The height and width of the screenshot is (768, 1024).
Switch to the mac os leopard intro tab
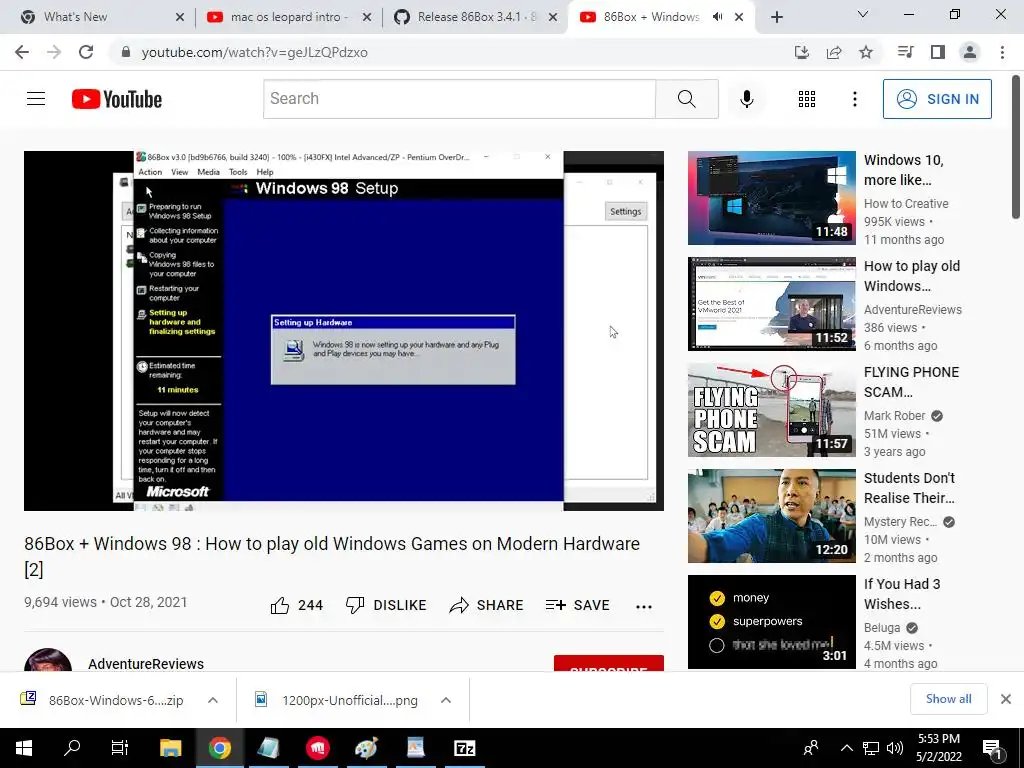pyautogui.click(x=290, y=17)
